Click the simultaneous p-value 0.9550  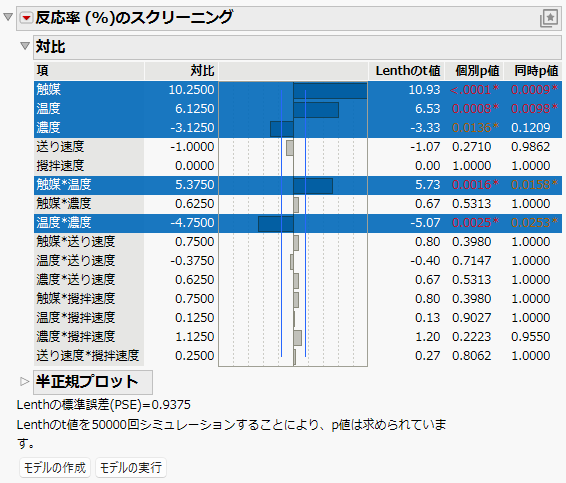coord(531,337)
